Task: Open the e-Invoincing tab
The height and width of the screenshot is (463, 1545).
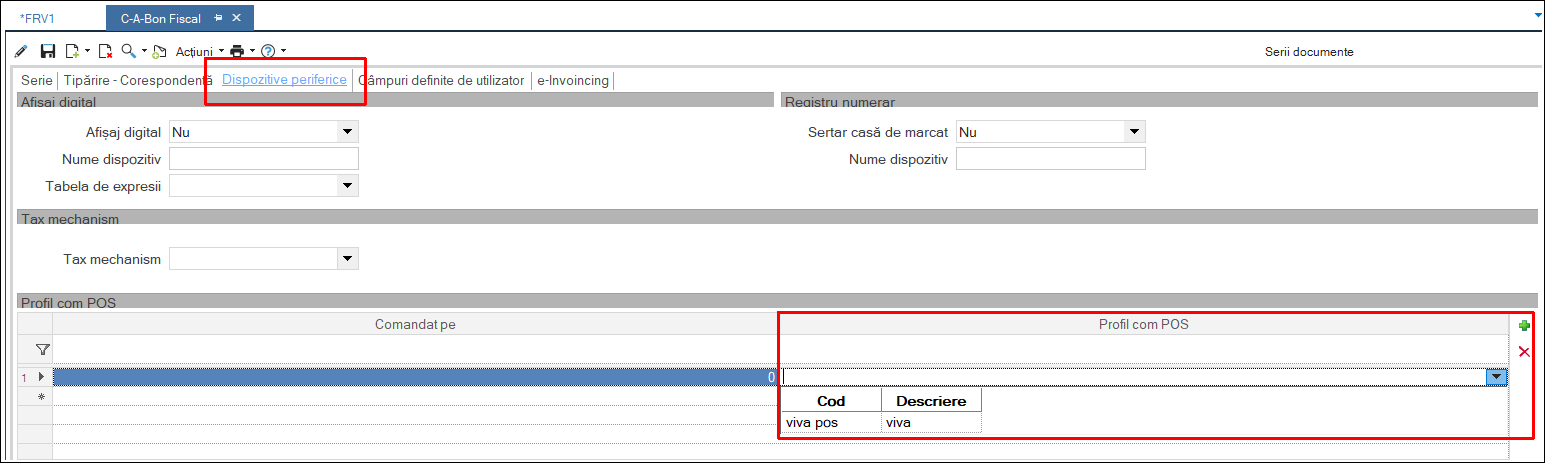Action: click(x=573, y=80)
